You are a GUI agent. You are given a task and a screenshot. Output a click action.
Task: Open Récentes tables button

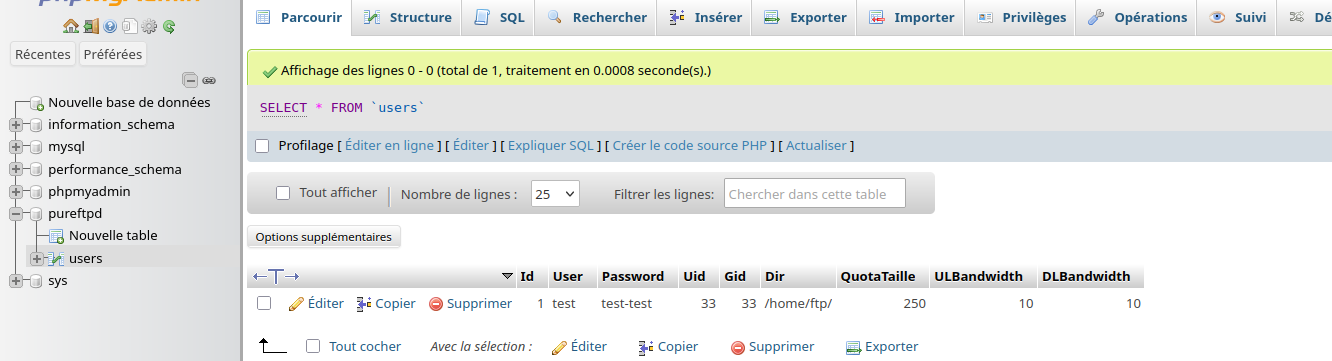(43, 55)
